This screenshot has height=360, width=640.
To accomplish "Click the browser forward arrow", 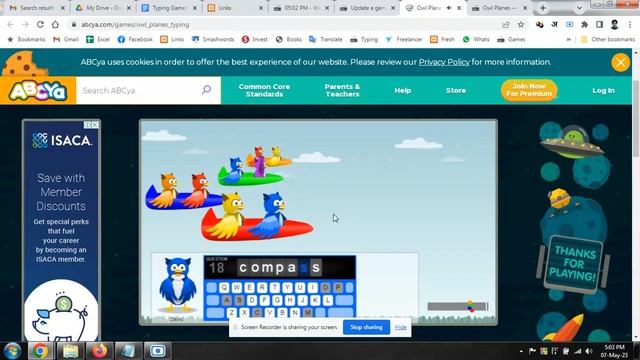I will (x=25, y=24).
